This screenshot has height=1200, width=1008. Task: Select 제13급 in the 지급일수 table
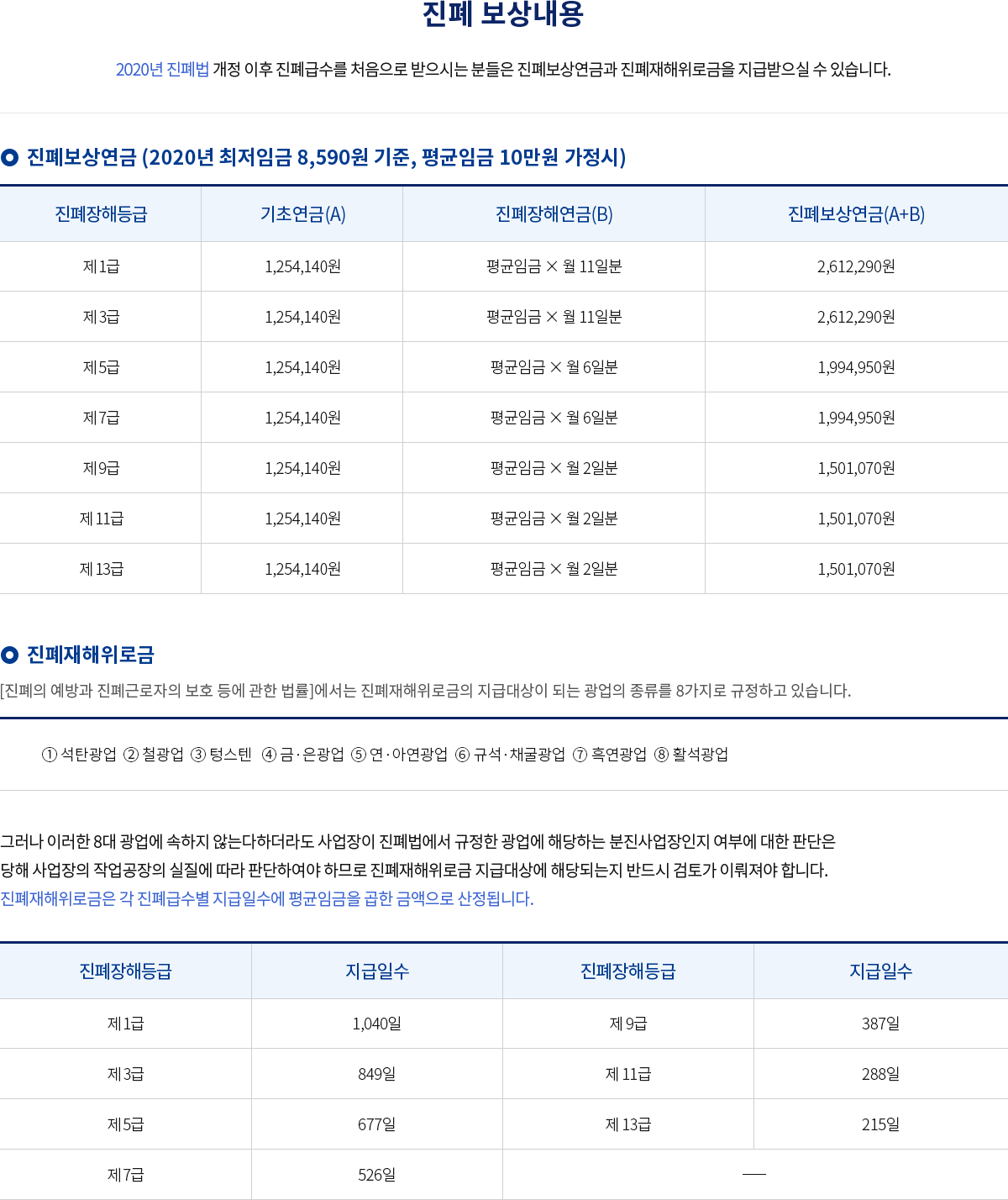coord(628,1124)
